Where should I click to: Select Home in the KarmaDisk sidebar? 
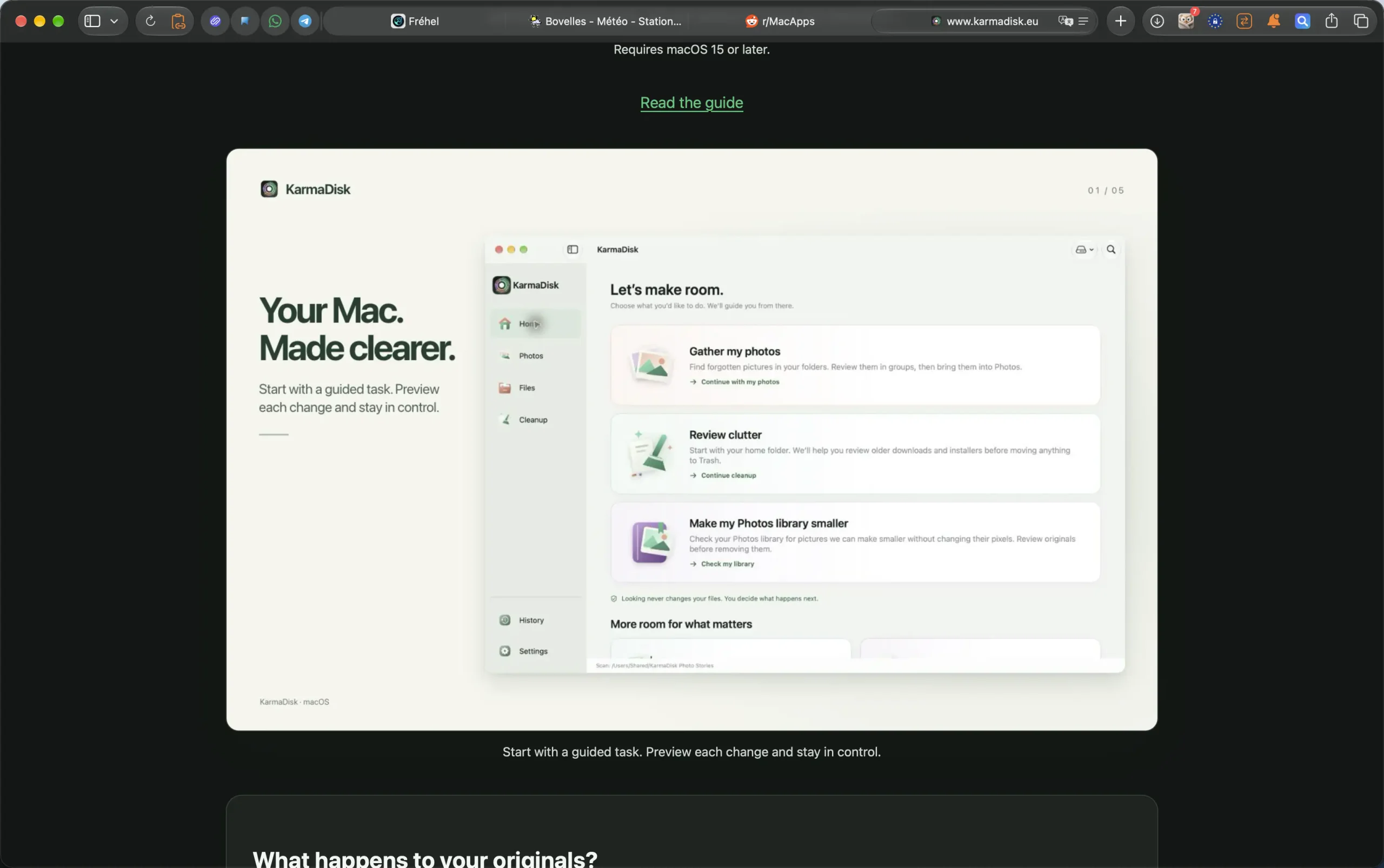pyautogui.click(x=535, y=324)
